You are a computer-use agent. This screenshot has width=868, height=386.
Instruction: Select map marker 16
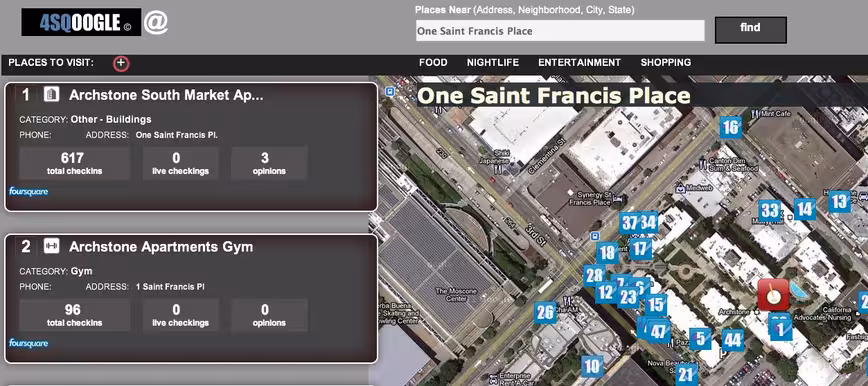tap(731, 127)
